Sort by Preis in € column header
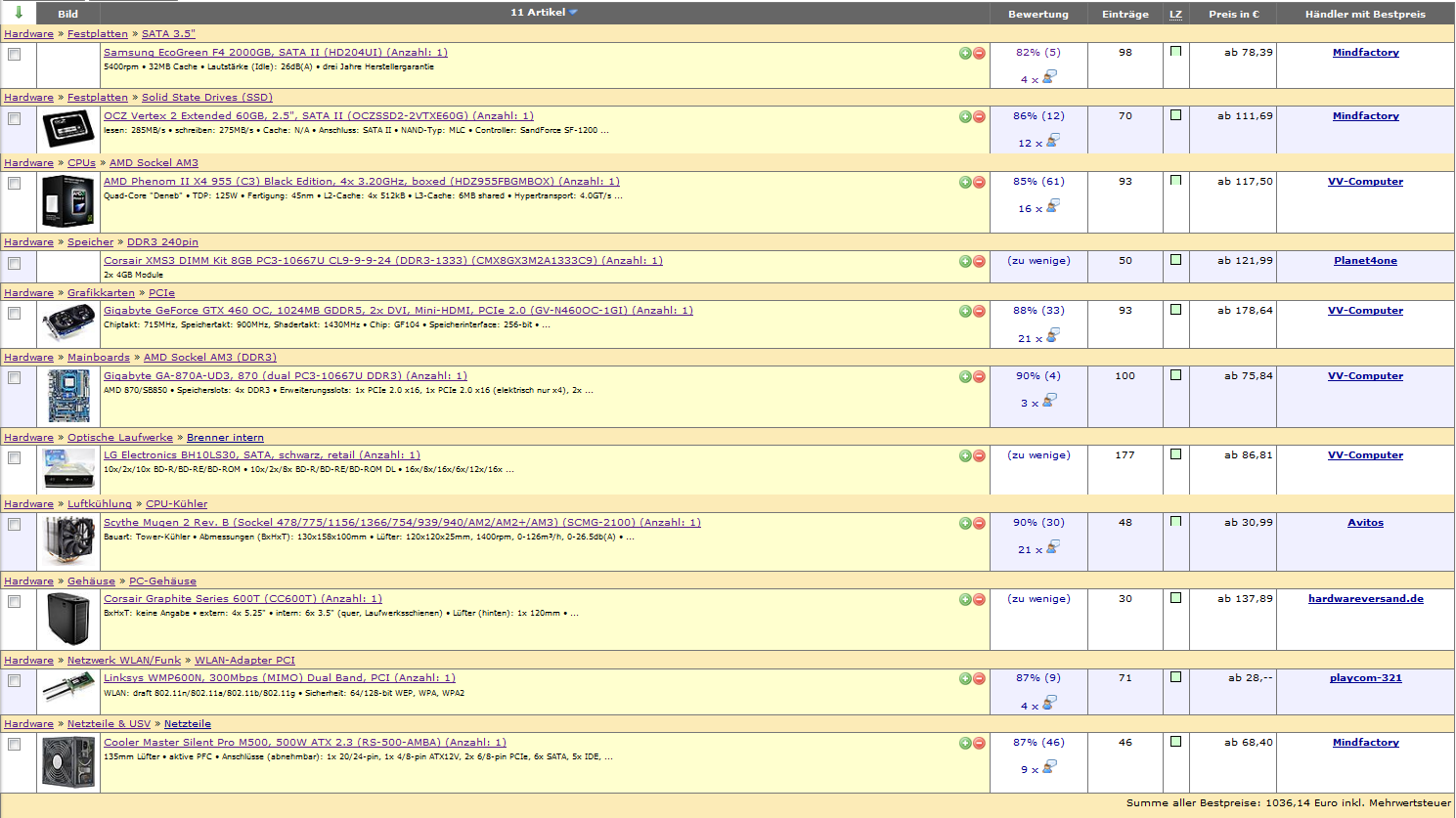The width and height of the screenshot is (1456, 818). pos(1234,15)
